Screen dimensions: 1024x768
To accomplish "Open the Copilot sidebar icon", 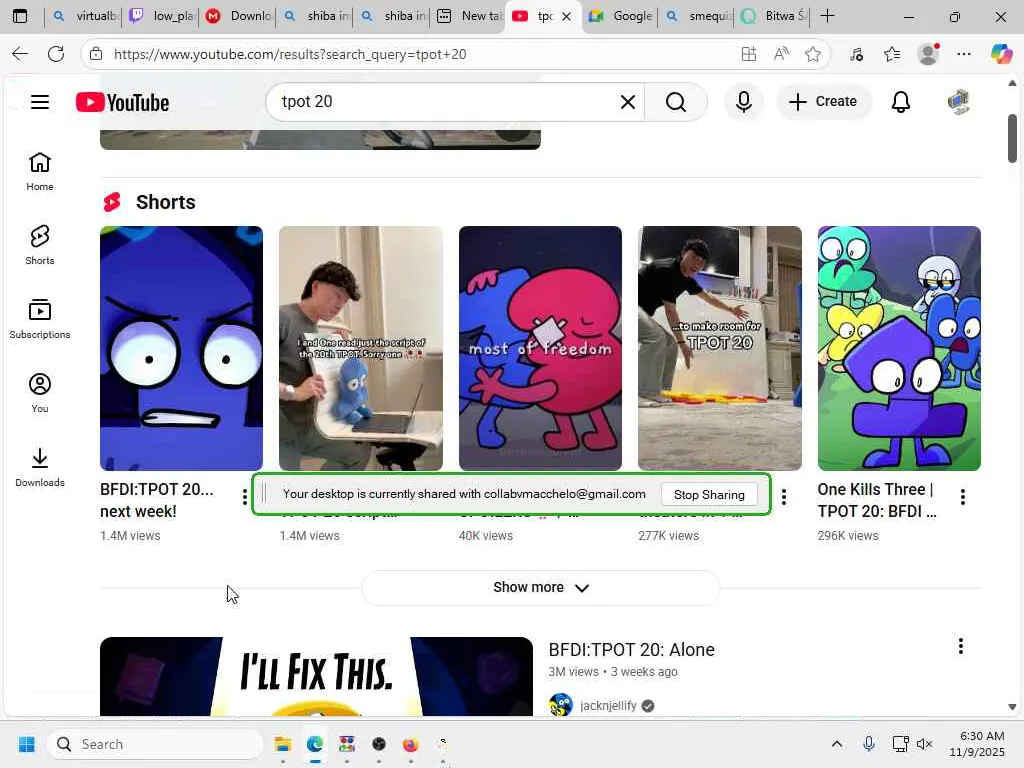I will pyautogui.click(x=1001, y=54).
